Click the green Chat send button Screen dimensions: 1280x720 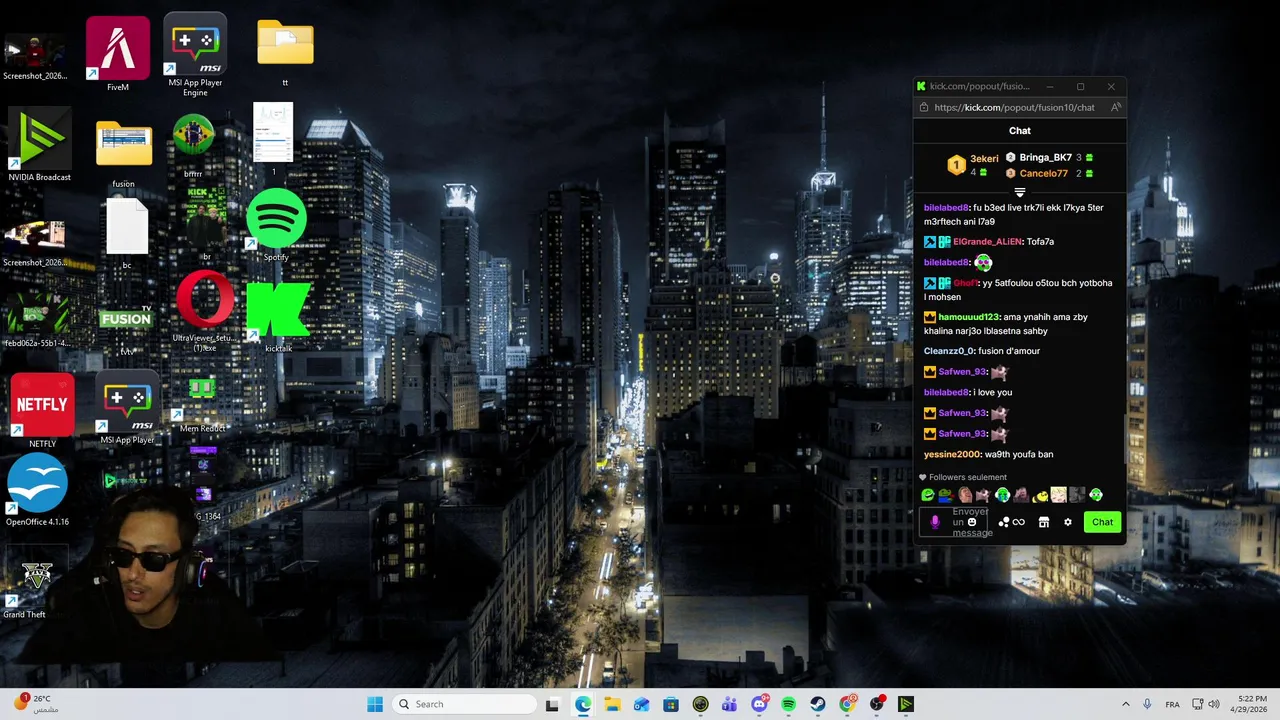click(1102, 522)
